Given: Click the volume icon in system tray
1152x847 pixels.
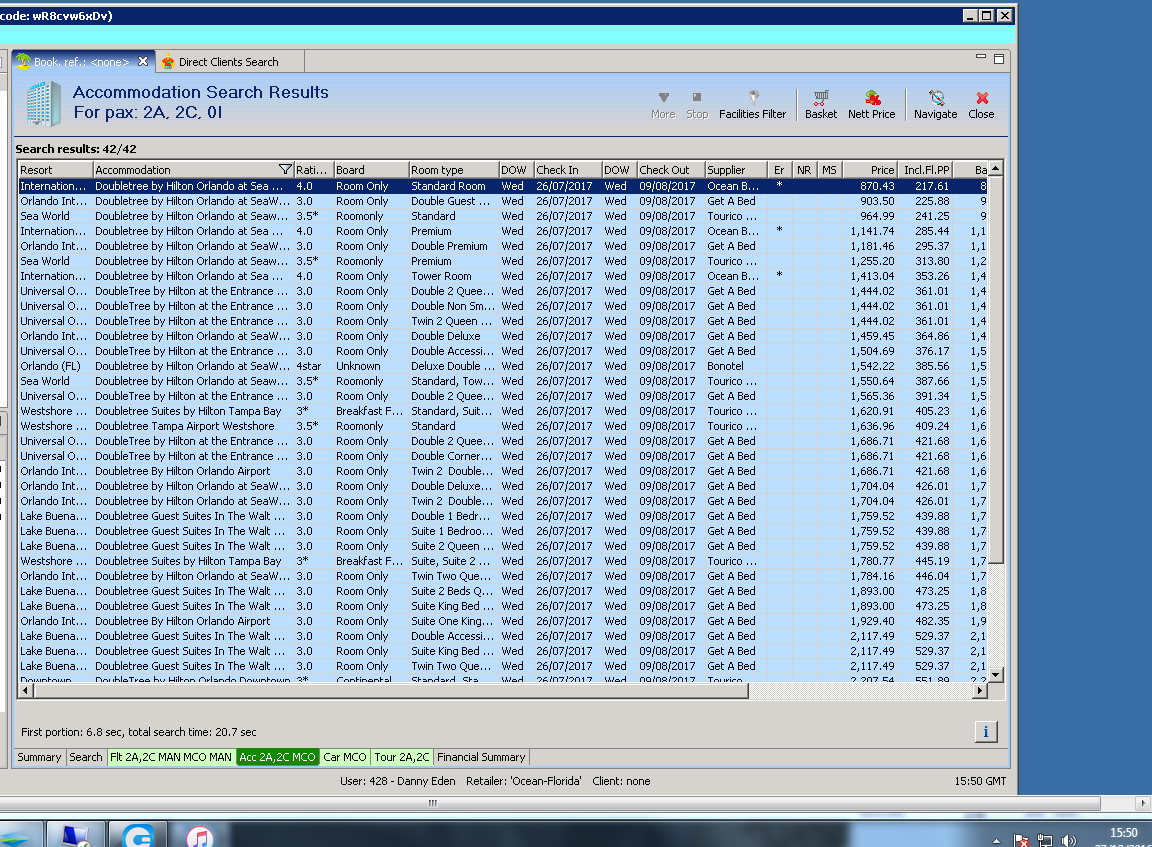Looking at the screenshot, I should [1068, 840].
